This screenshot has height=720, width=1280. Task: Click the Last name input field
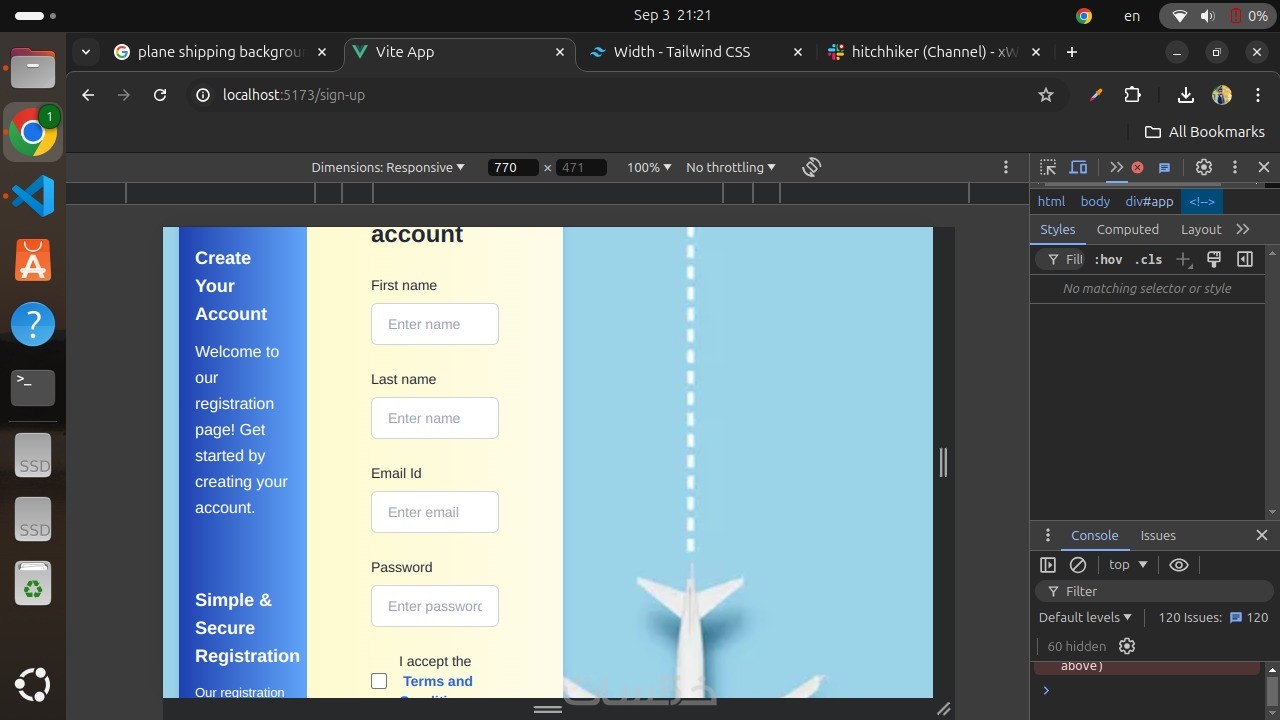(x=435, y=418)
